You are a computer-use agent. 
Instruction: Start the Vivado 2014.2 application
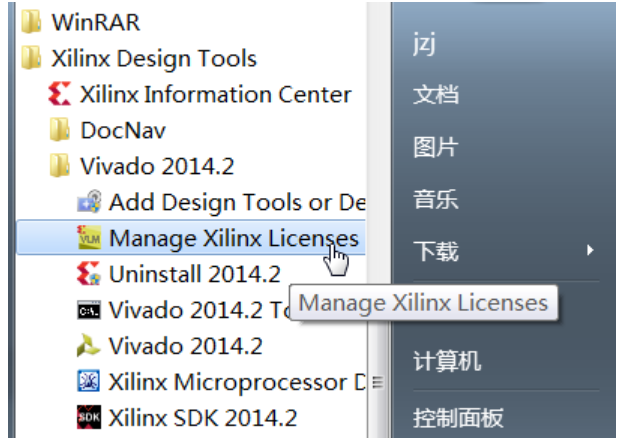pyautogui.click(x=186, y=346)
